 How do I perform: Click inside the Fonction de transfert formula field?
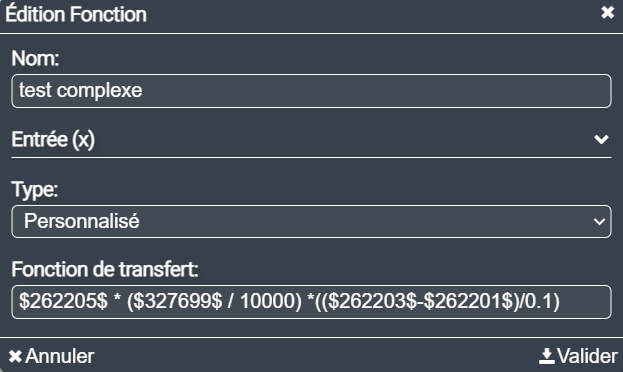click(312, 302)
